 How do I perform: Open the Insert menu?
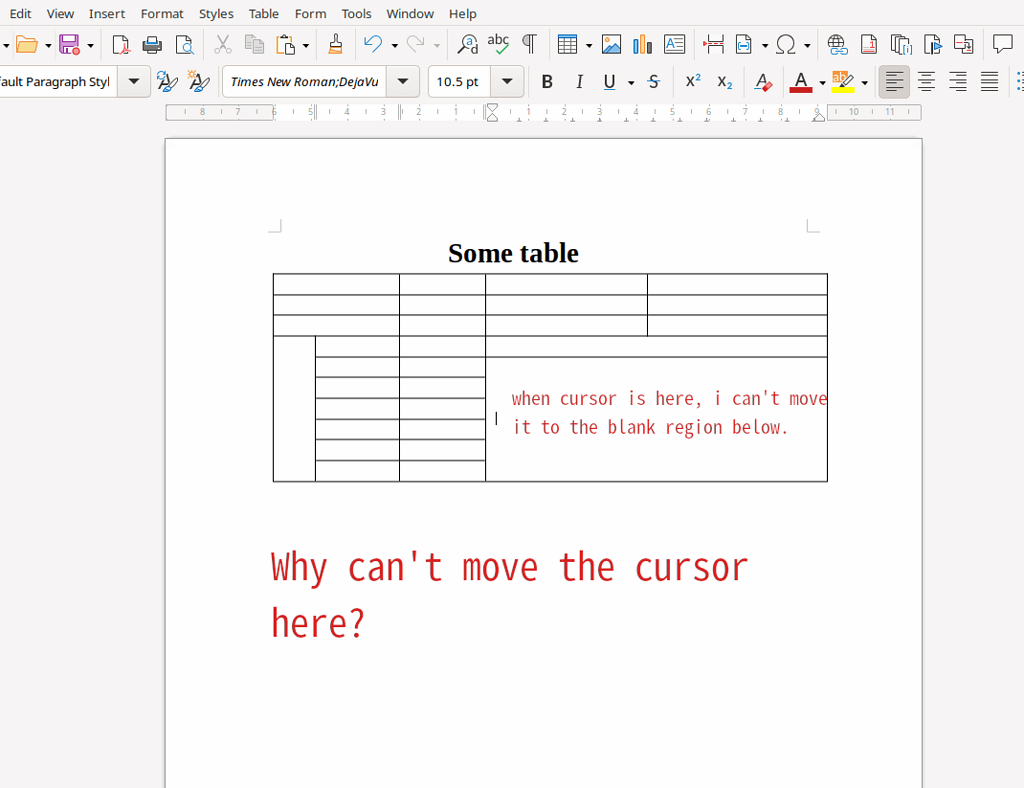(106, 13)
